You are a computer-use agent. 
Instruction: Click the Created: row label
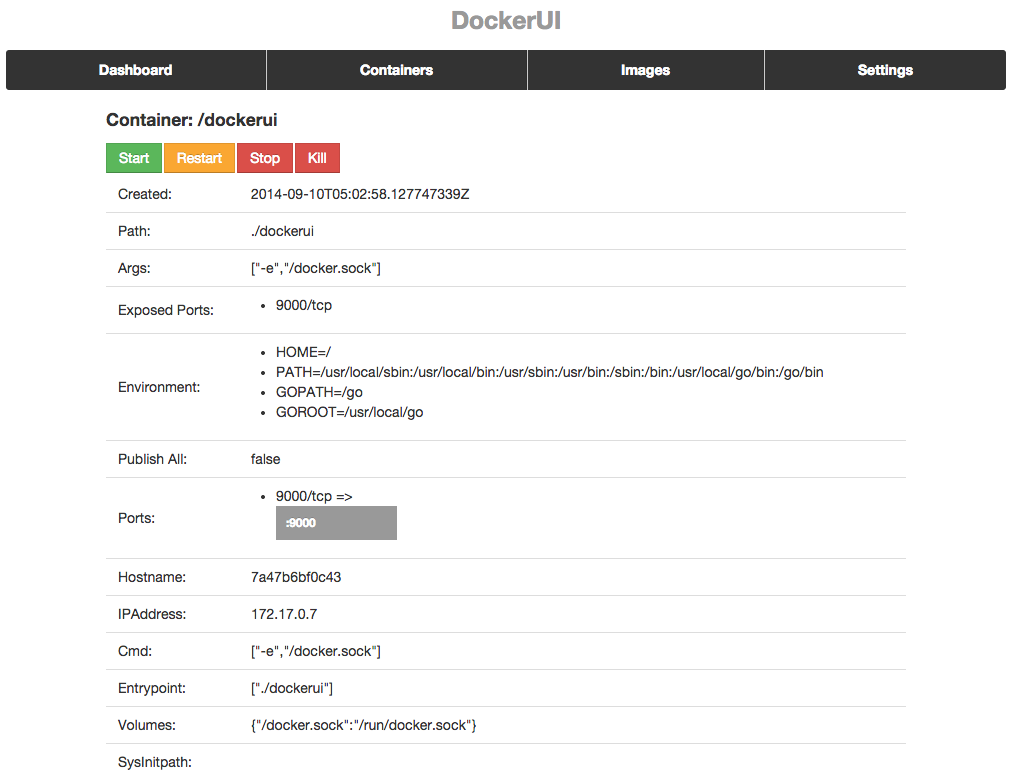click(x=145, y=194)
